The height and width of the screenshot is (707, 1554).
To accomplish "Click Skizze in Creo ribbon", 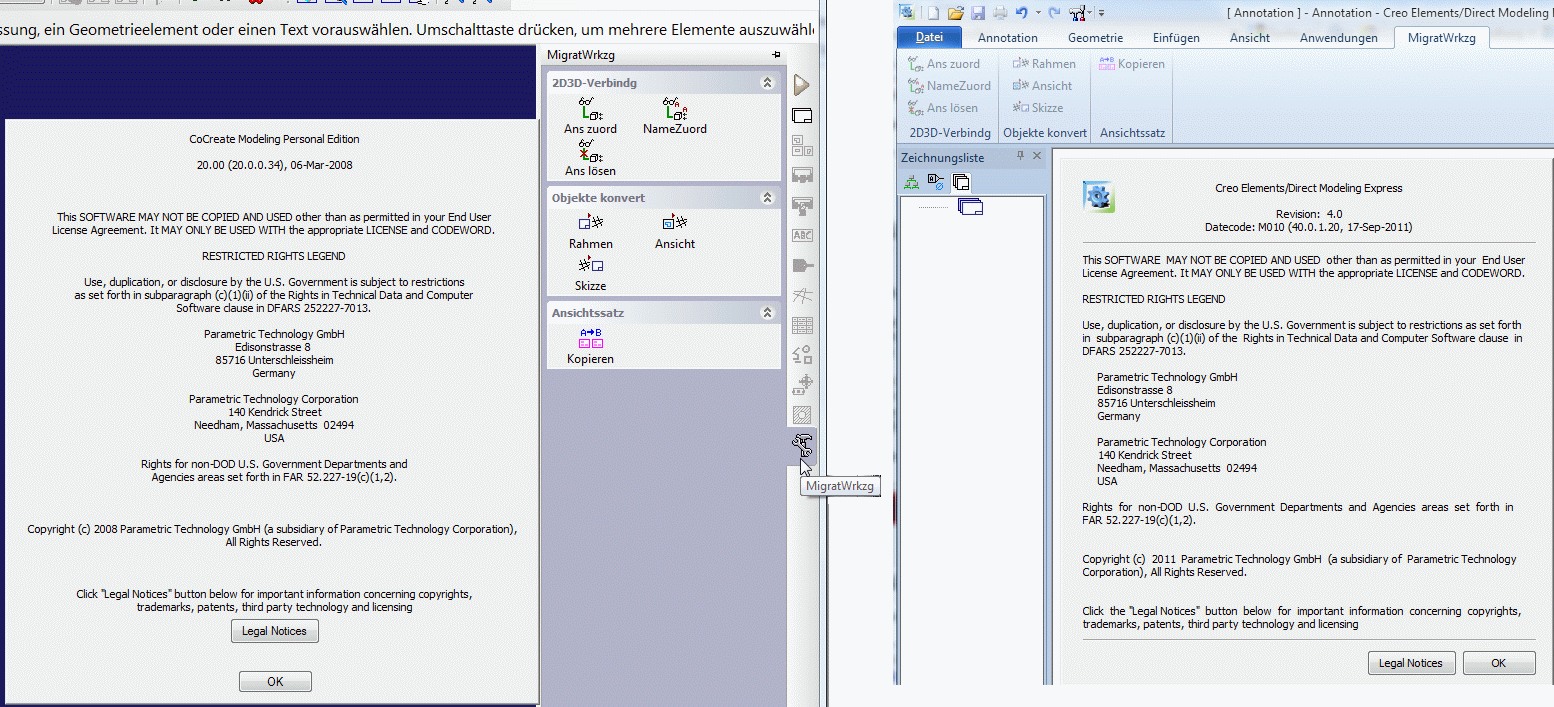I will pyautogui.click(x=1038, y=108).
